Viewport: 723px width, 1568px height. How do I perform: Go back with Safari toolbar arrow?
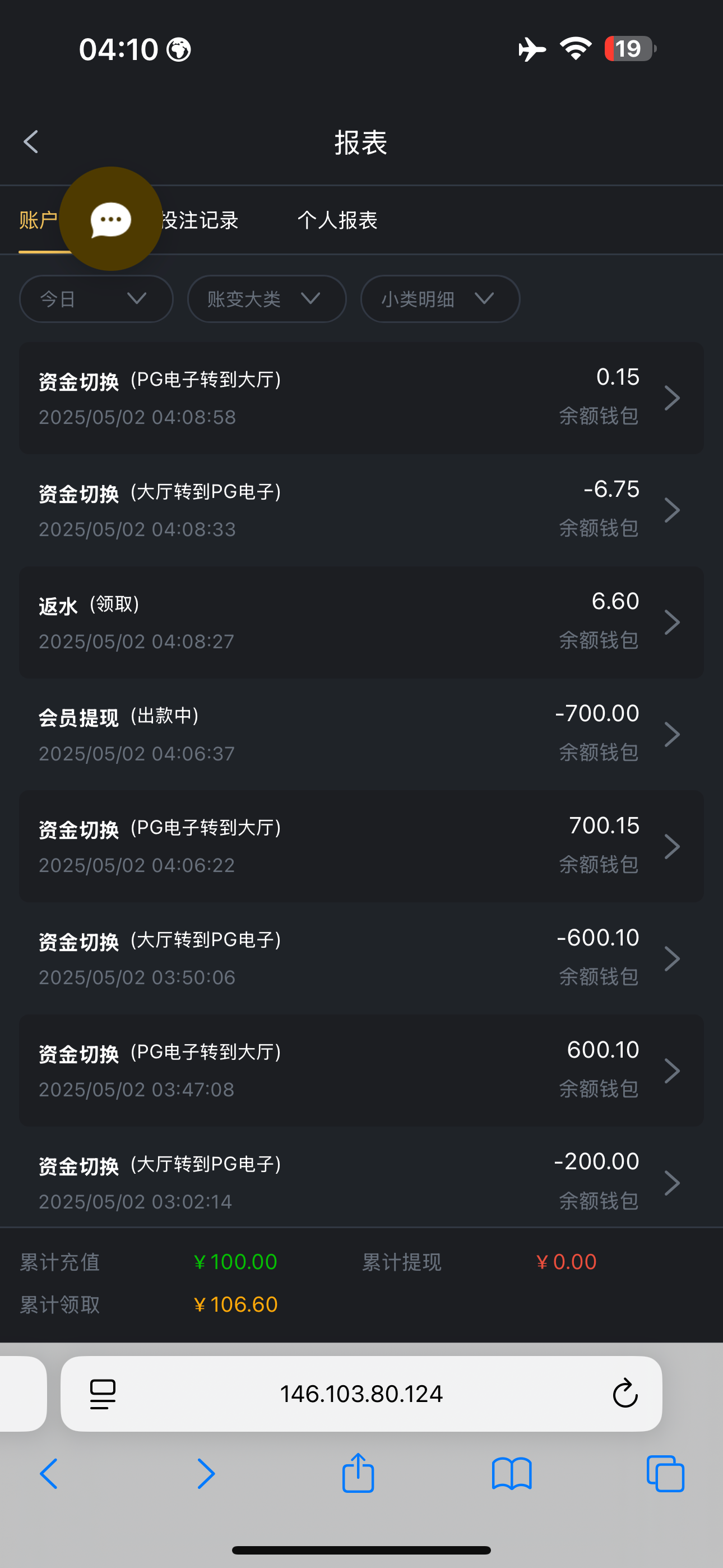tap(49, 1474)
